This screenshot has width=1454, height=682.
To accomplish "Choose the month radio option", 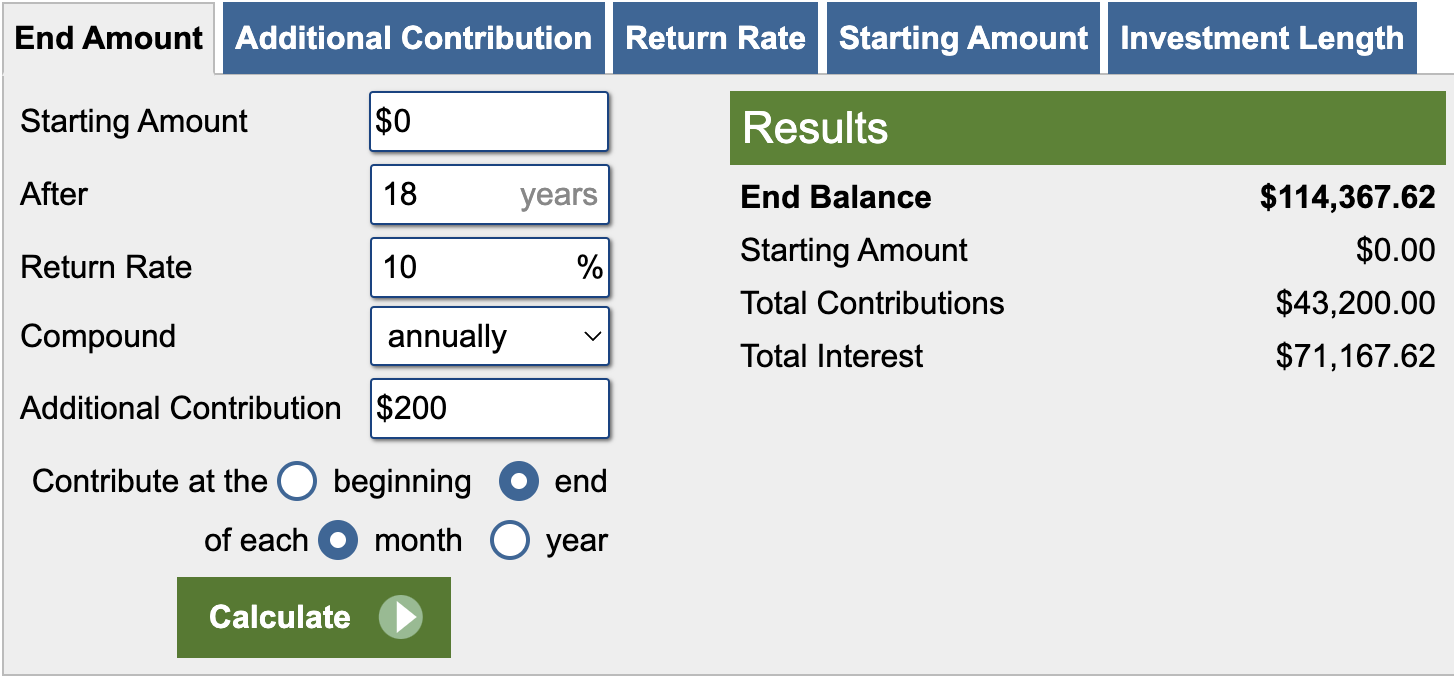I will pyautogui.click(x=338, y=541).
